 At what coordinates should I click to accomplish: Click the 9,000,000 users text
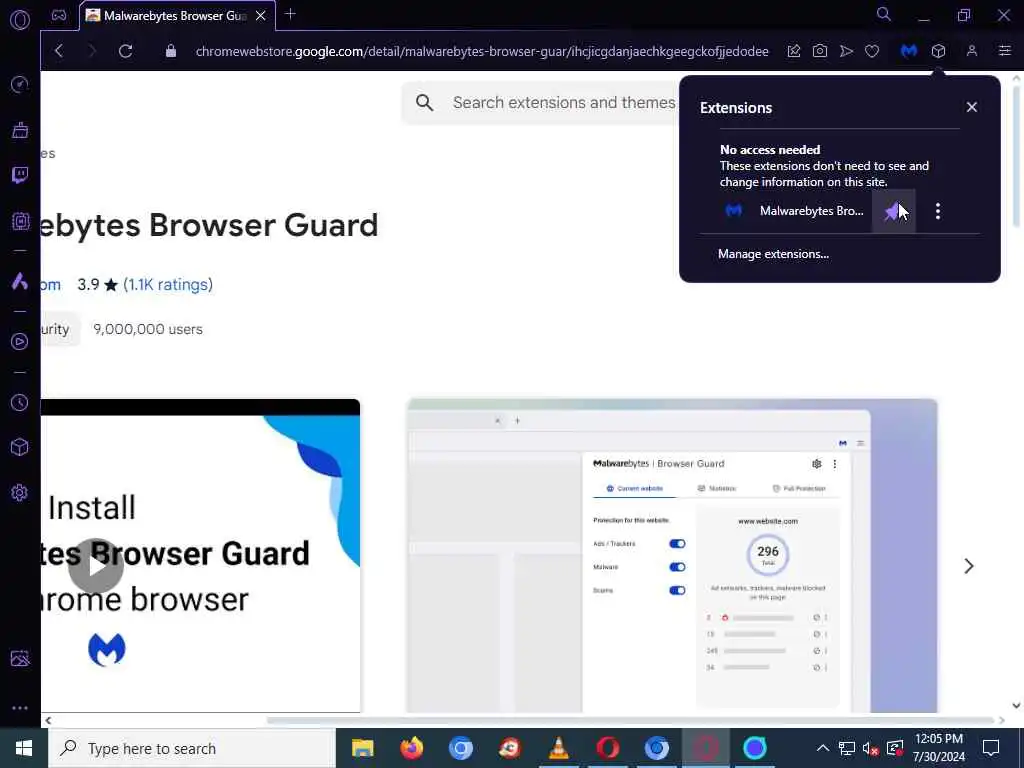coord(148,329)
